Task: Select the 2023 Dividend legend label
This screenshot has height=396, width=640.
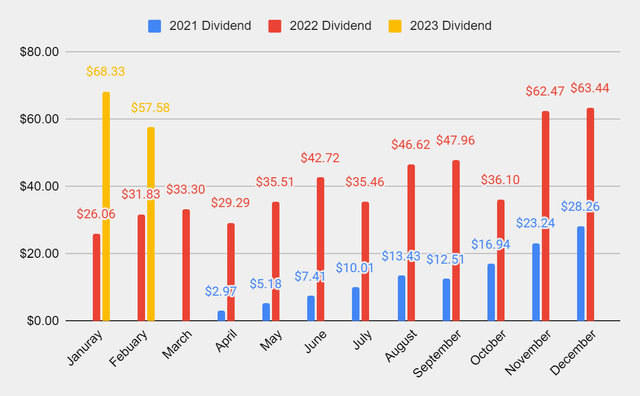Action: pyautogui.click(x=451, y=26)
